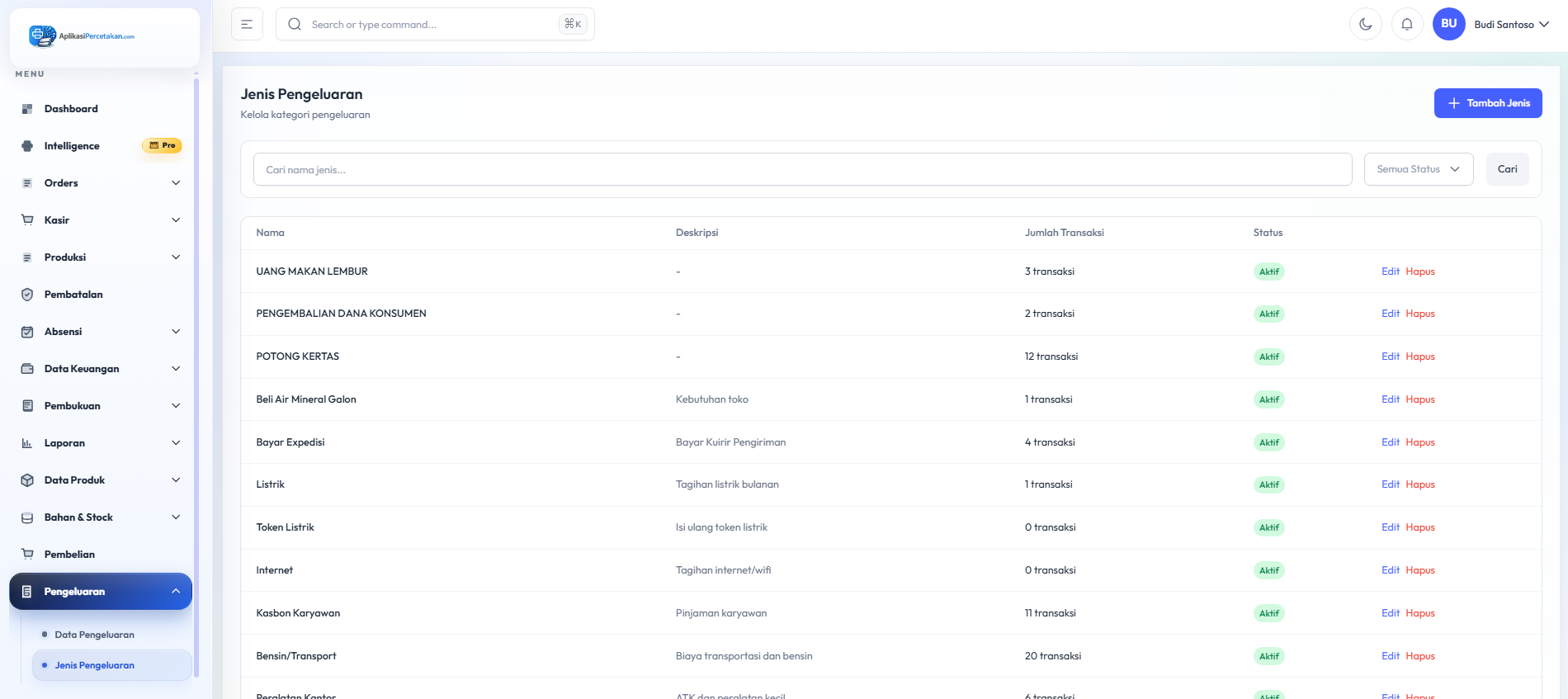The height and width of the screenshot is (699, 1568).
Task: Click Hapus for Token Listrik
Action: pyautogui.click(x=1420, y=527)
